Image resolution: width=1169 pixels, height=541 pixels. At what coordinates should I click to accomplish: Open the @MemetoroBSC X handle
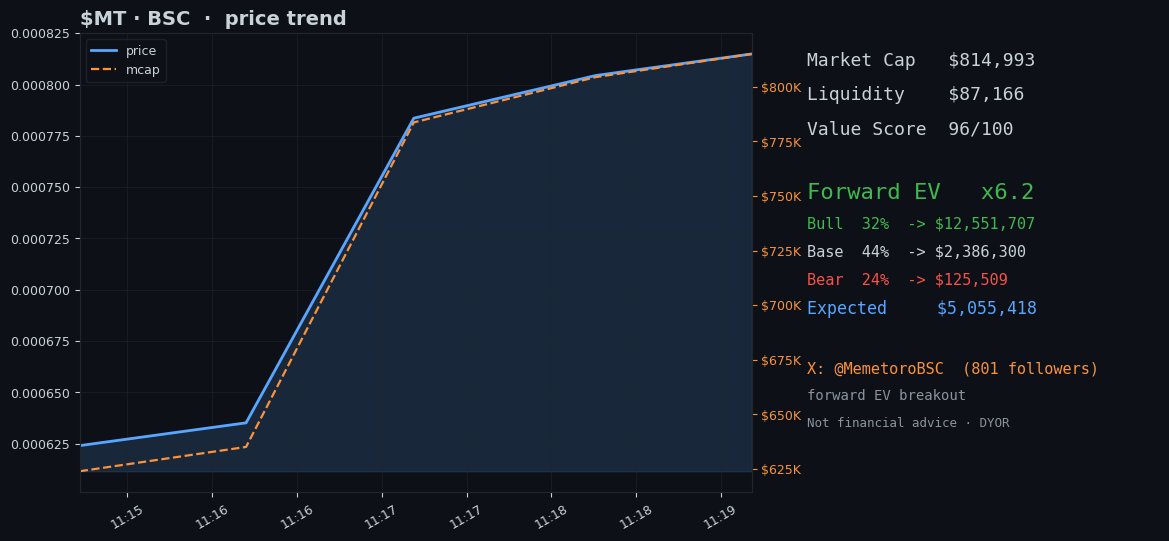(x=889, y=369)
